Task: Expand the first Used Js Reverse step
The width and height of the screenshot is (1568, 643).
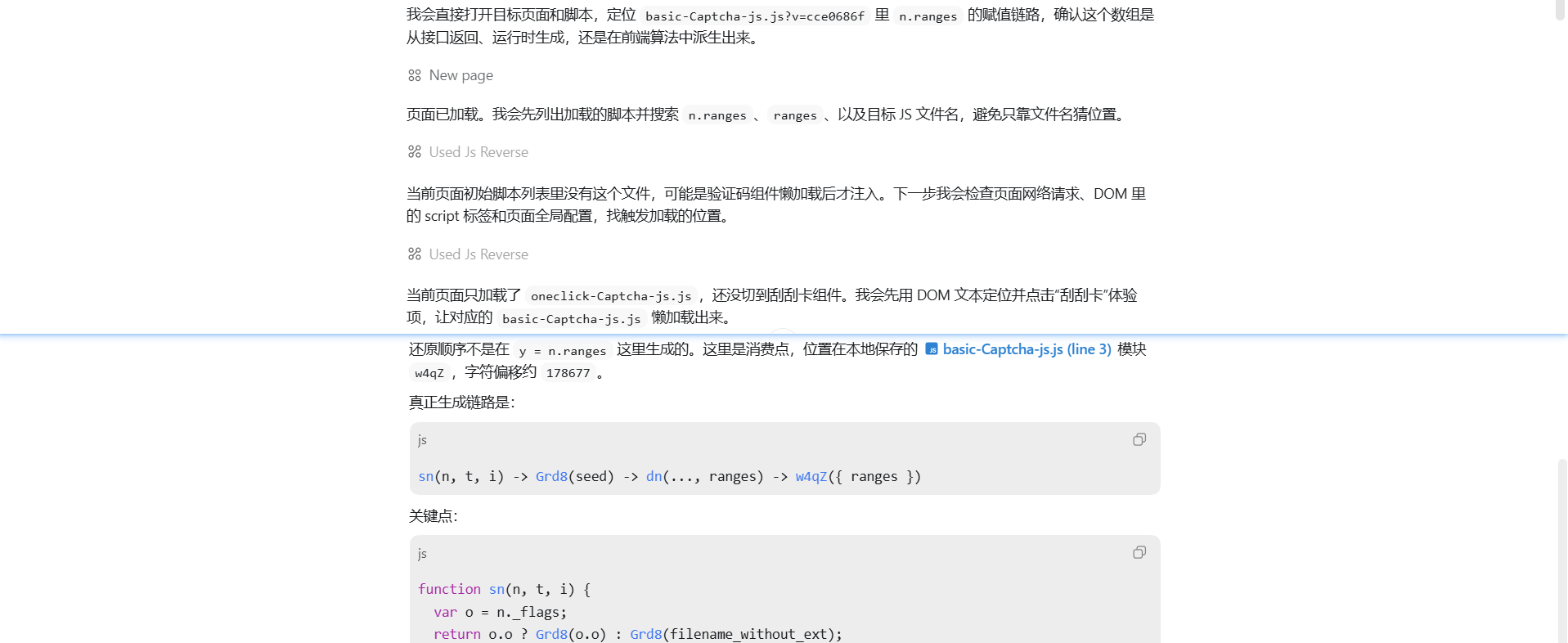Action: pyautogui.click(x=478, y=152)
